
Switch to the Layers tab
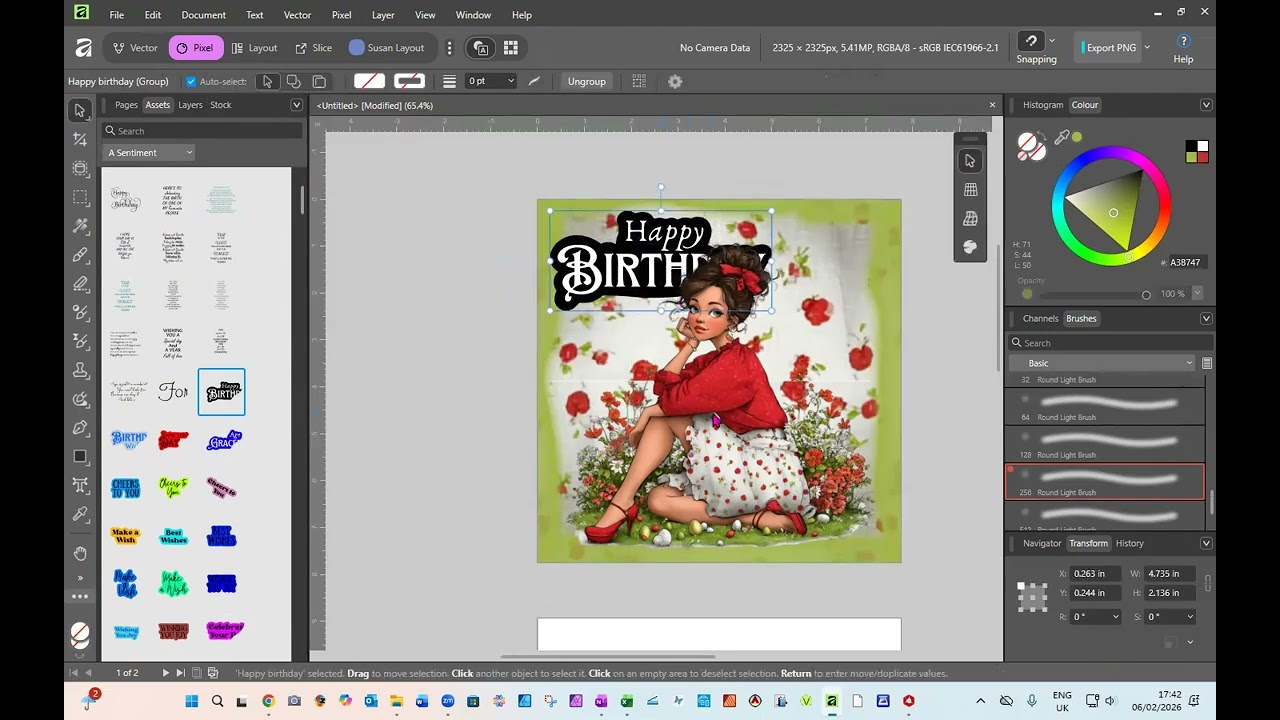pyautogui.click(x=190, y=105)
